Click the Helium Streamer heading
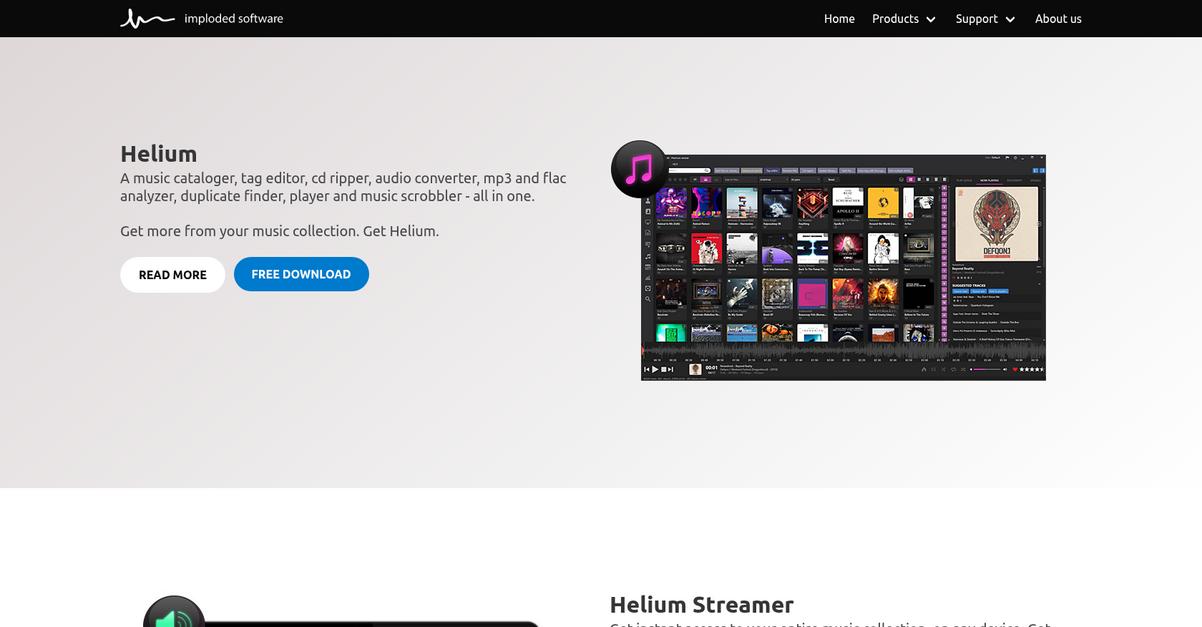The width and height of the screenshot is (1202, 627). [702, 605]
